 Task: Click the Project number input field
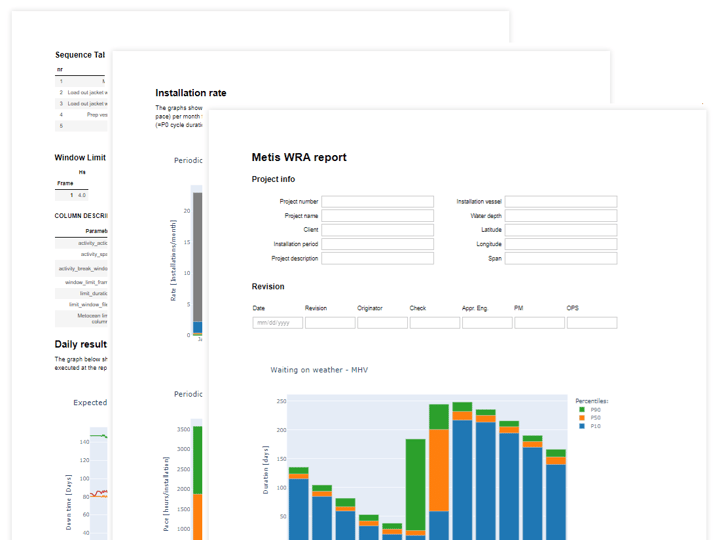click(x=377, y=202)
